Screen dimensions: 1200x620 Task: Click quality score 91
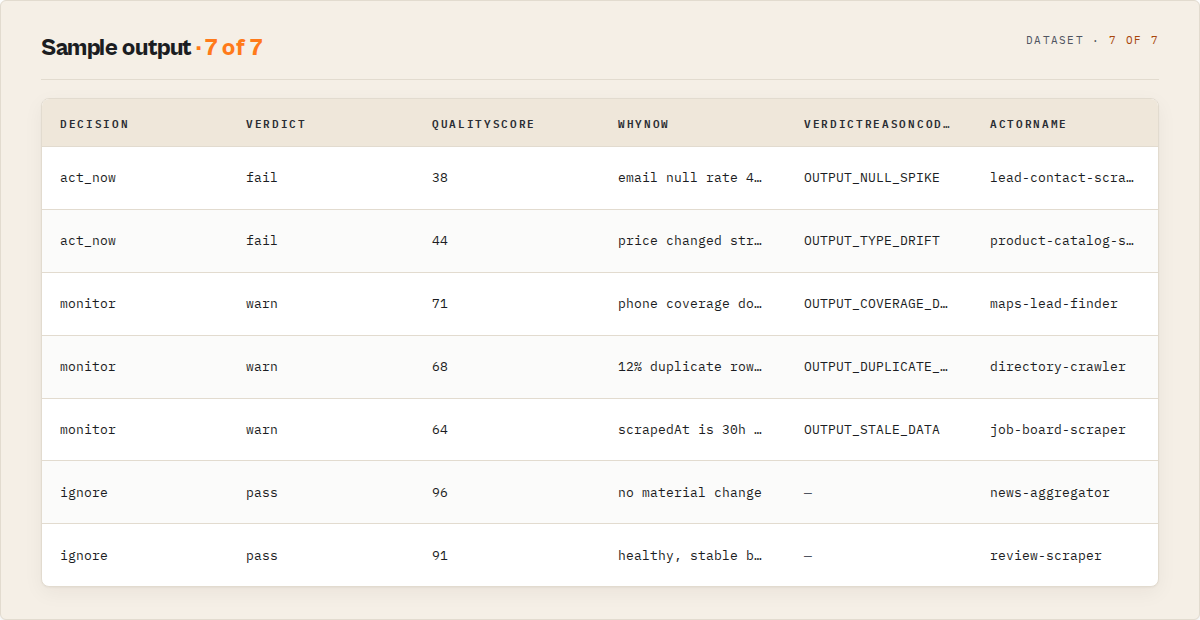click(x=440, y=556)
